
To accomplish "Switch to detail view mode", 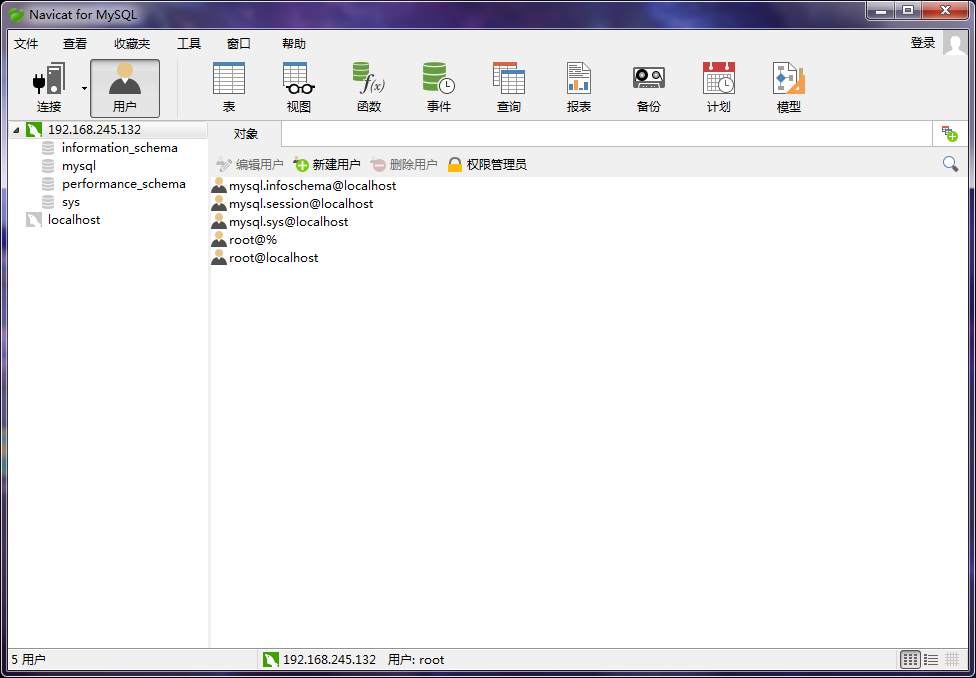I will coord(952,659).
